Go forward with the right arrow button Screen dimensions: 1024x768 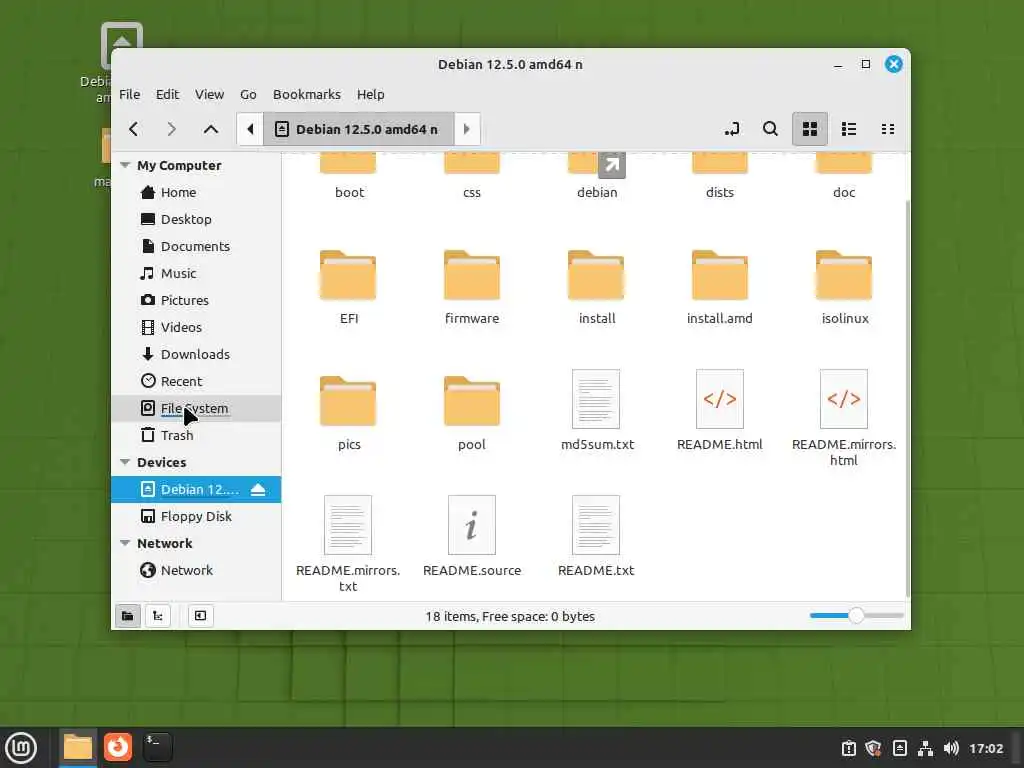point(172,129)
